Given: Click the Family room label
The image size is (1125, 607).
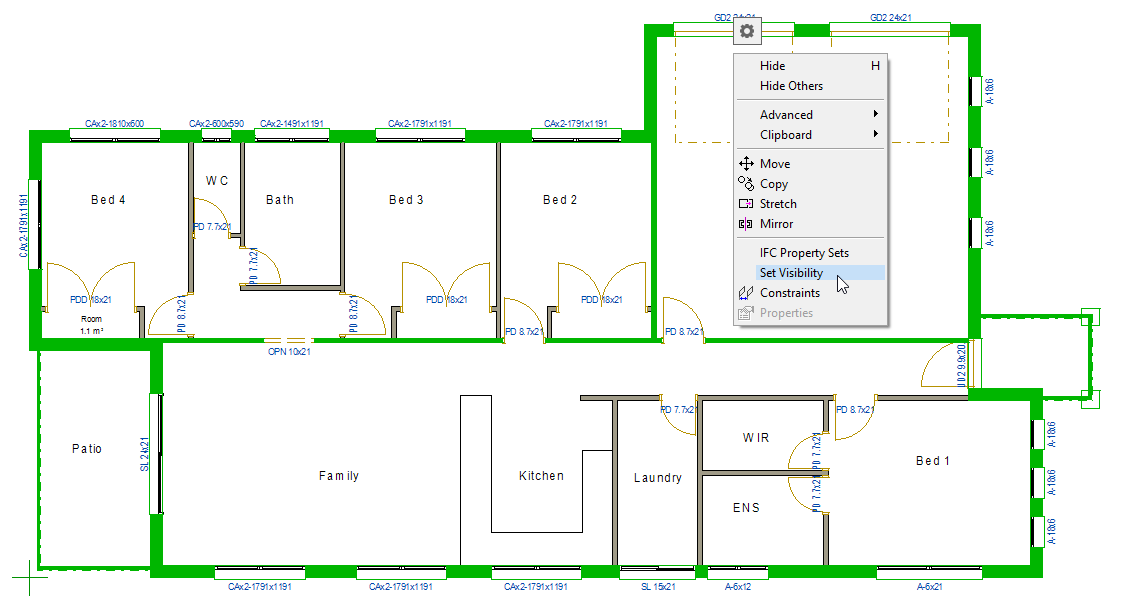Looking at the screenshot, I should 340,475.
